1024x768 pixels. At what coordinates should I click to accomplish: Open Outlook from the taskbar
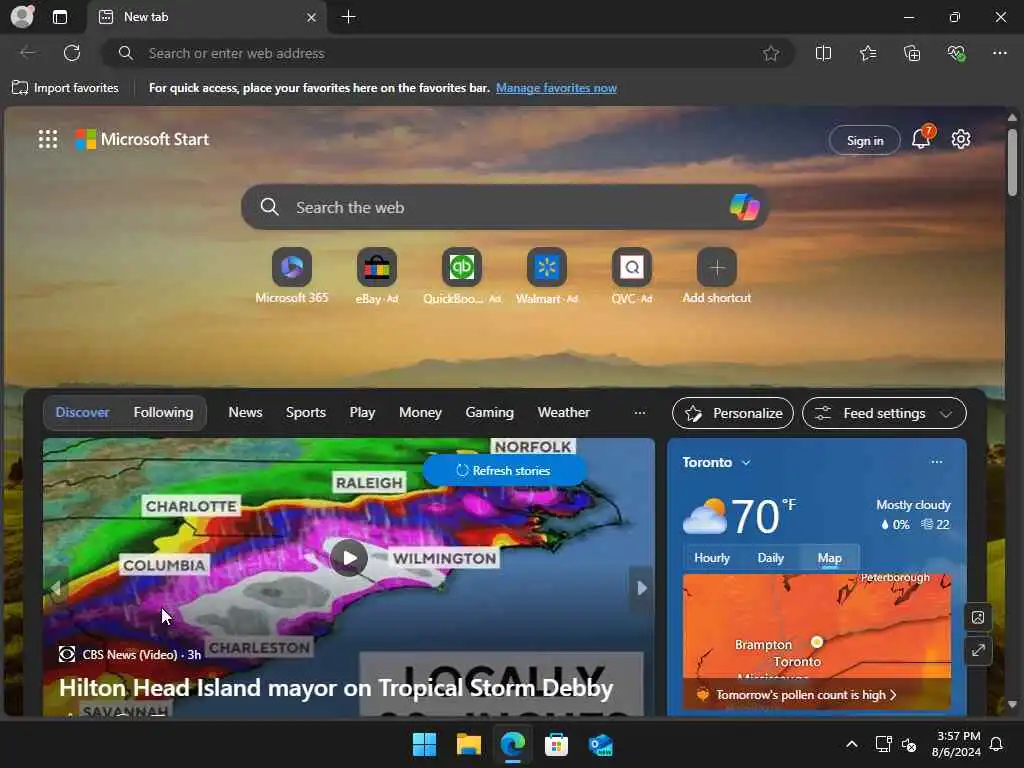[x=600, y=744]
